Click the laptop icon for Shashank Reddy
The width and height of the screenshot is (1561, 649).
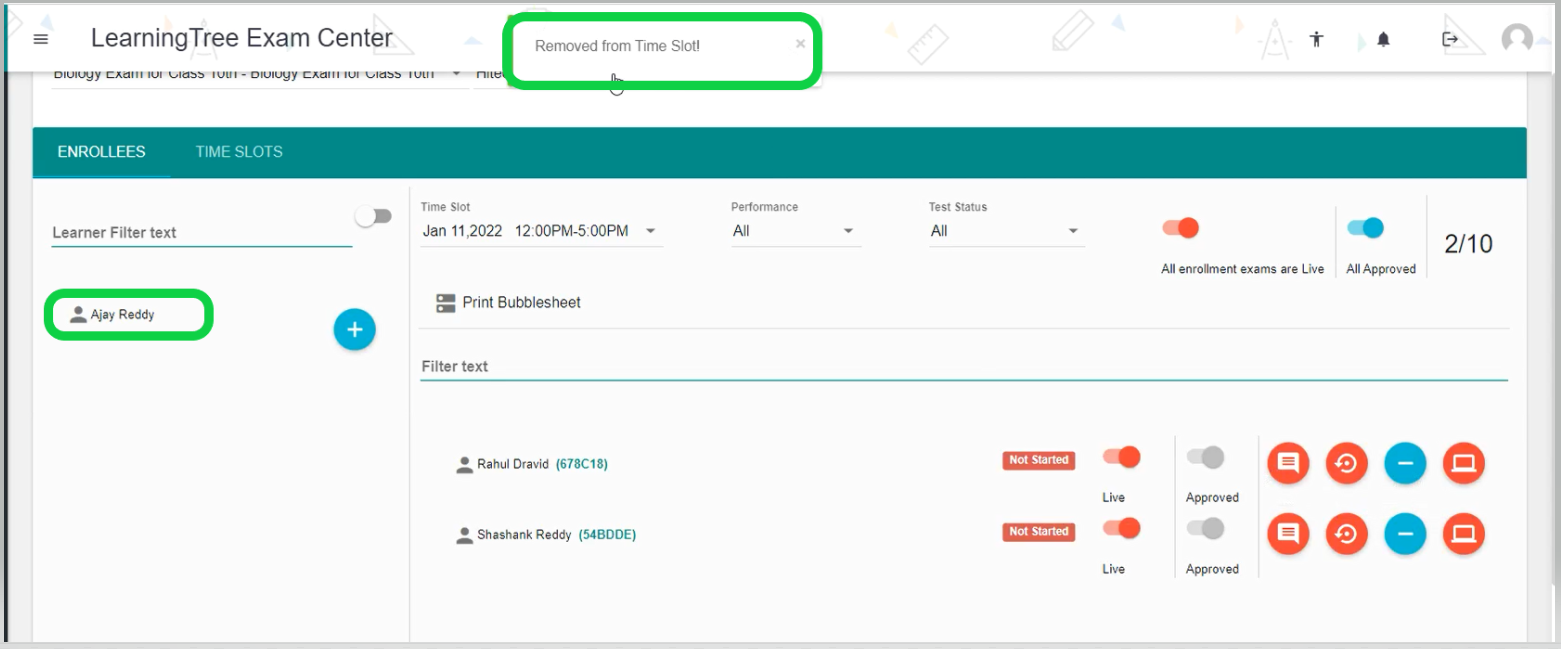pyautogui.click(x=1463, y=535)
